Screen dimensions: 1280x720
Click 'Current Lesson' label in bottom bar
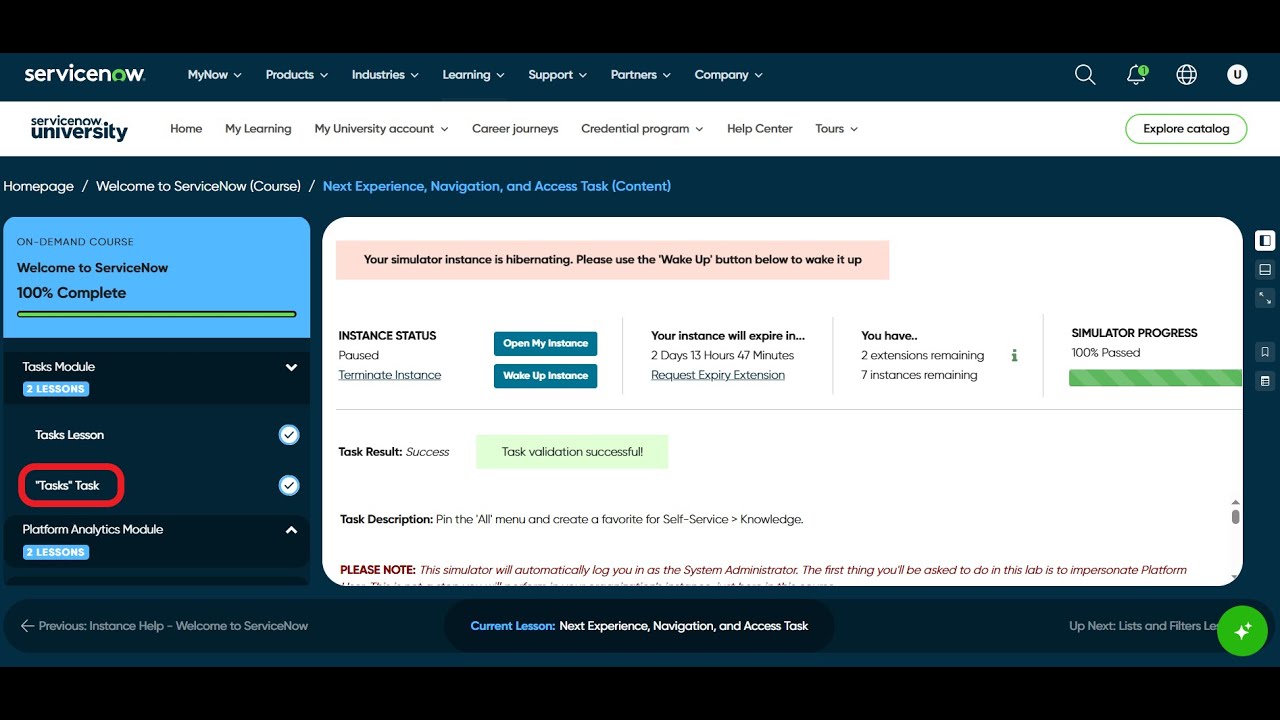pos(513,626)
